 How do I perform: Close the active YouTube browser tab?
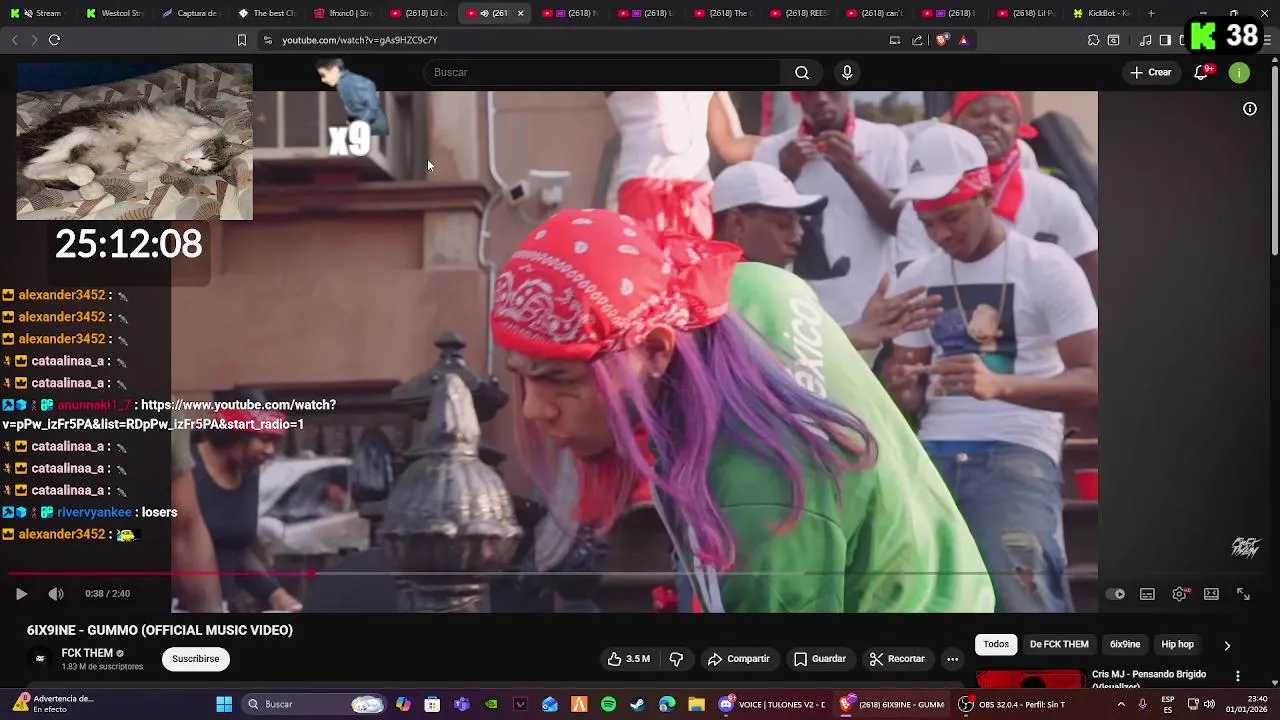(x=520, y=13)
